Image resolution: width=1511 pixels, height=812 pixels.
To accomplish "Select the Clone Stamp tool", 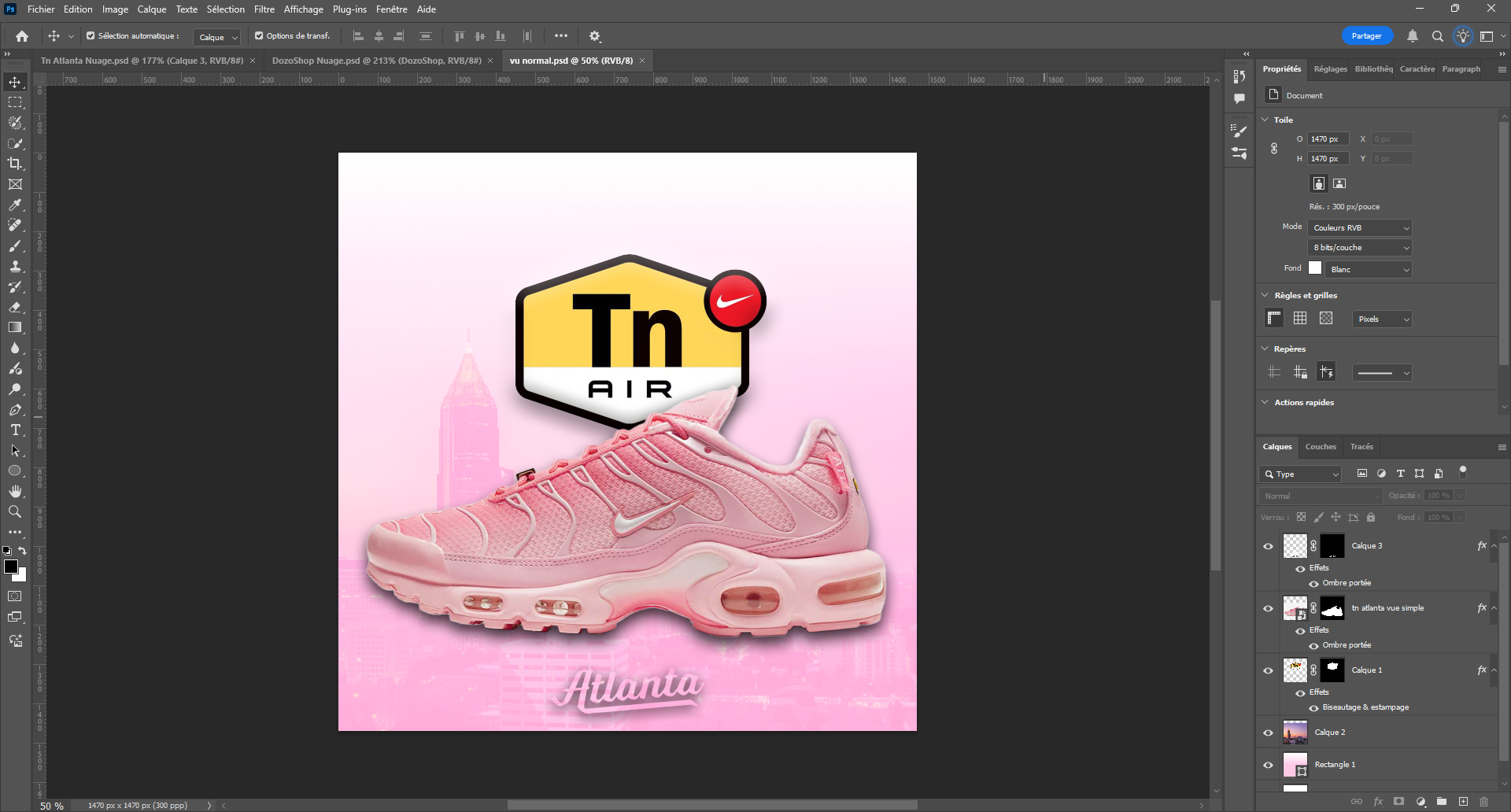I will coord(15,266).
